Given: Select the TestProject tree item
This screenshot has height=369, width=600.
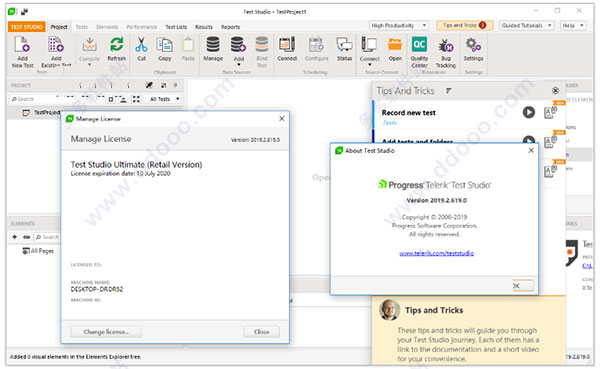Looking at the screenshot, I should pyautogui.click(x=41, y=113).
